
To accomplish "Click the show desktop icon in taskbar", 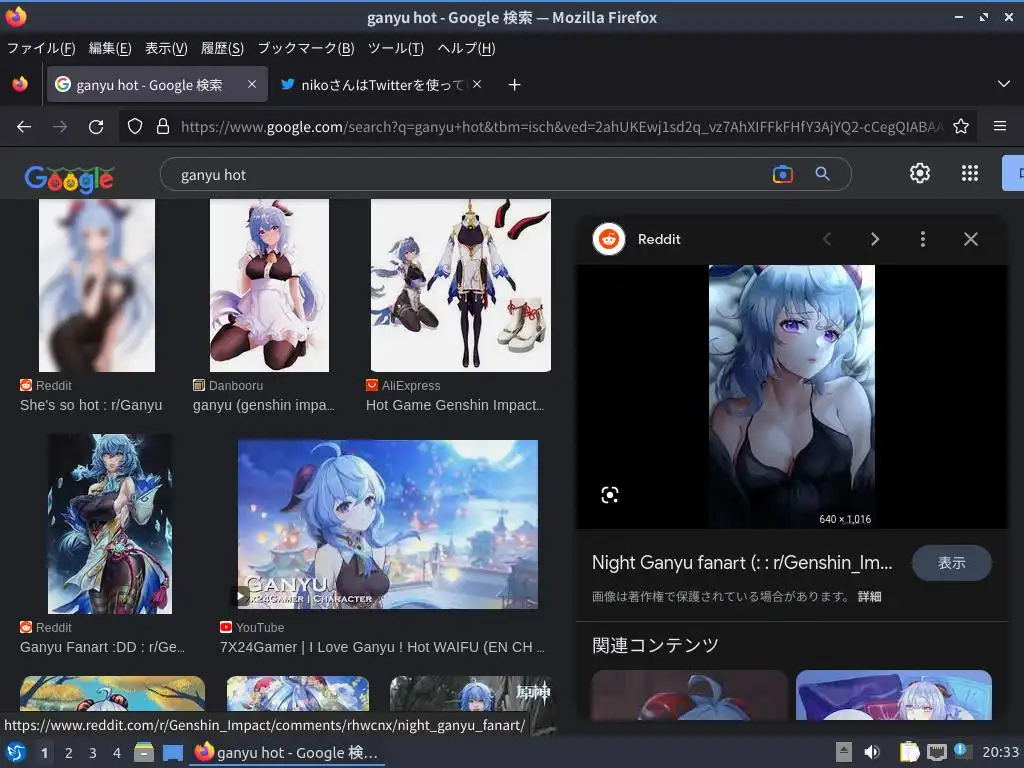I will 172,752.
